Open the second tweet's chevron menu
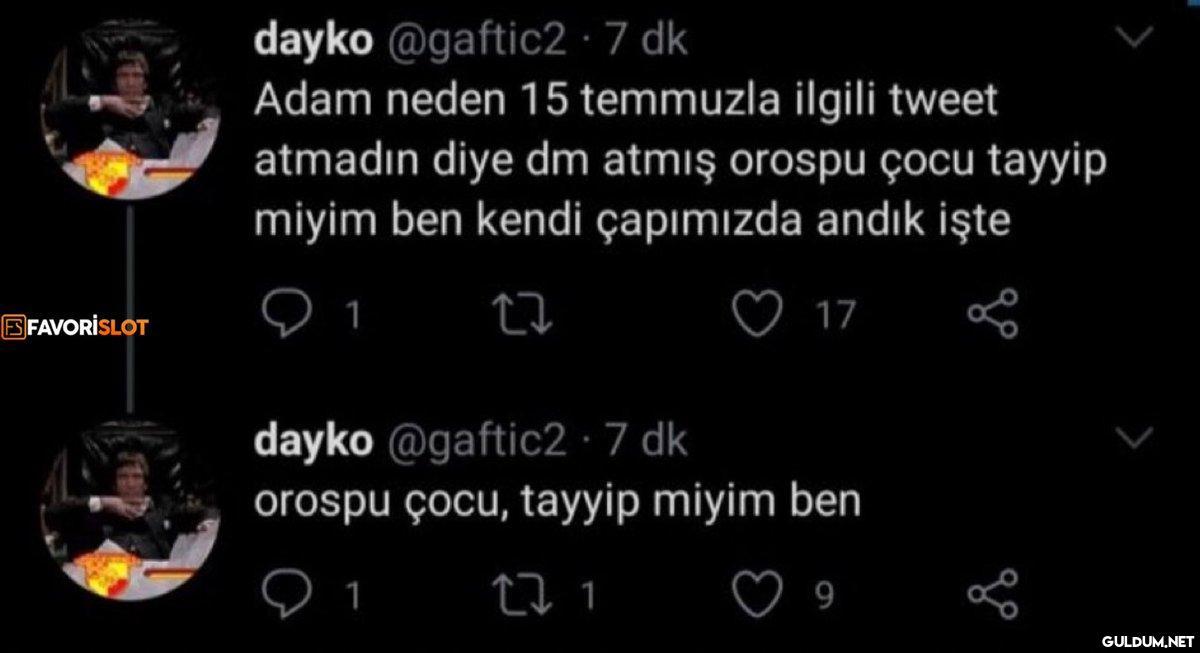 tap(1133, 436)
